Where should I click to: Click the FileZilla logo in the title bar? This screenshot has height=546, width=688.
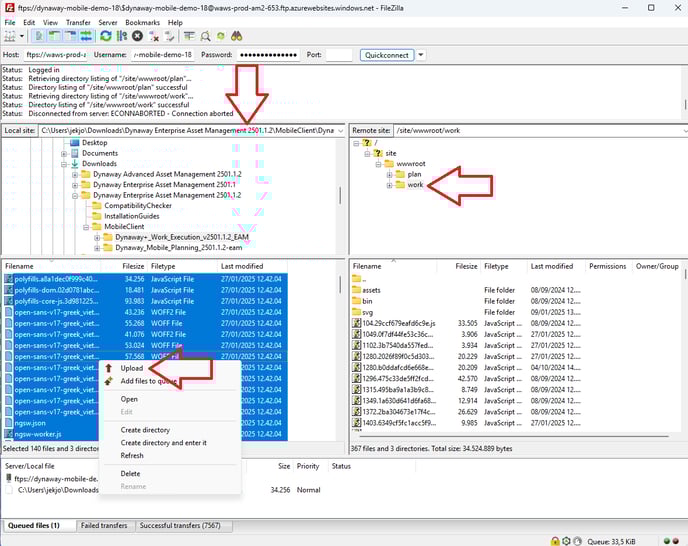(x=9, y=8)
